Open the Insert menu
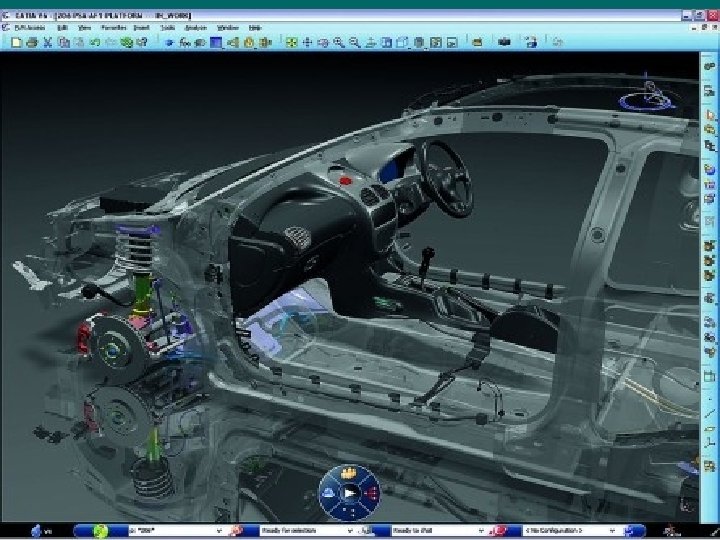This screenshot has width=720, height=540. [141, 28]
